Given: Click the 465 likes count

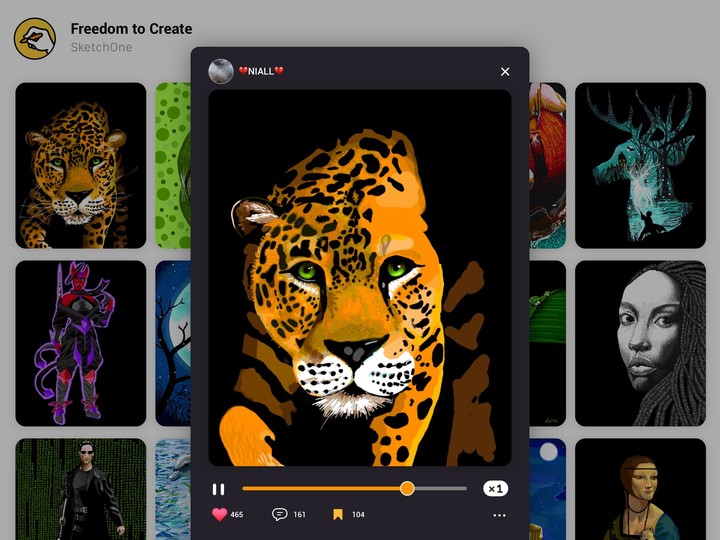Looking at the screenshot, I should 237,515.
